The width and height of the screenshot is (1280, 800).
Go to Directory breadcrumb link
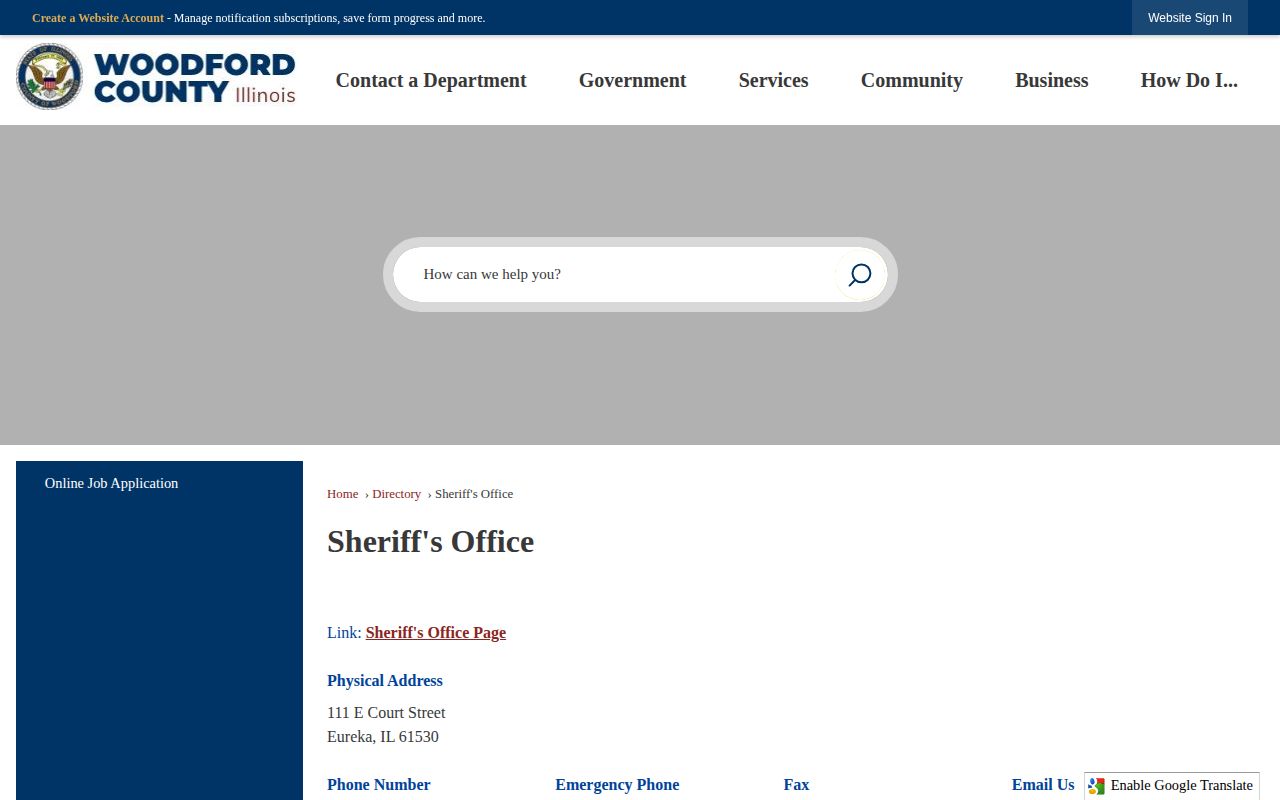coord(396,494)
